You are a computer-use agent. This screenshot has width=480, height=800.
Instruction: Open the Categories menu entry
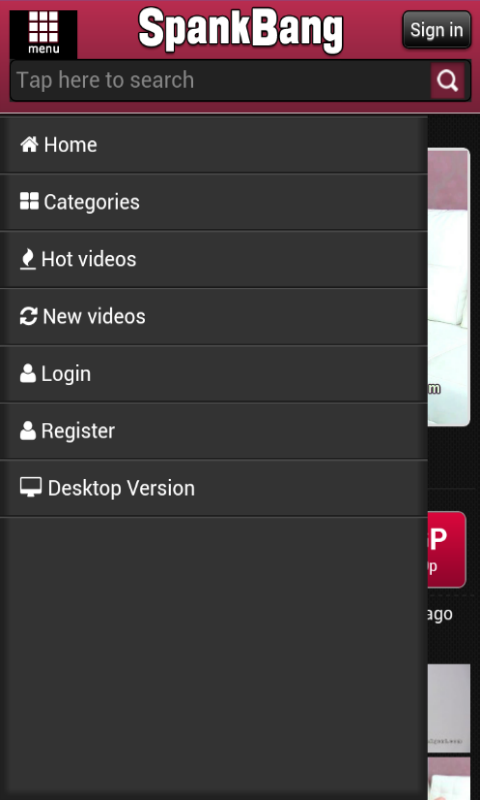click(214, 203)
